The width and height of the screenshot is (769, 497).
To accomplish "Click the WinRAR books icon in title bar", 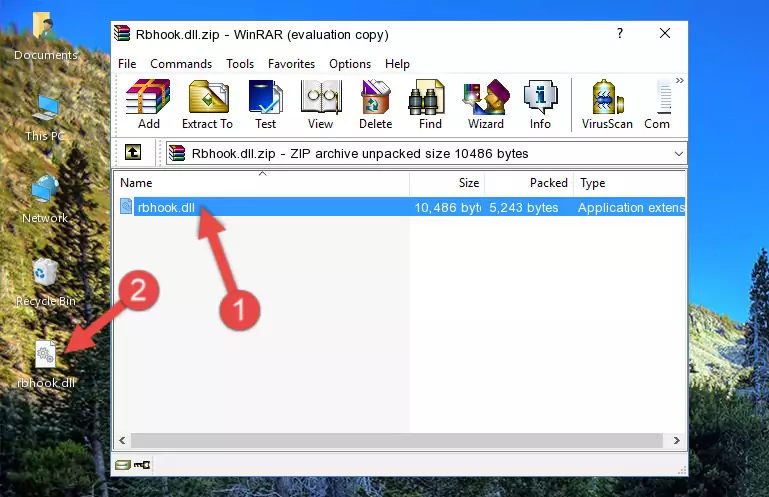I will (x=122, y=33).
